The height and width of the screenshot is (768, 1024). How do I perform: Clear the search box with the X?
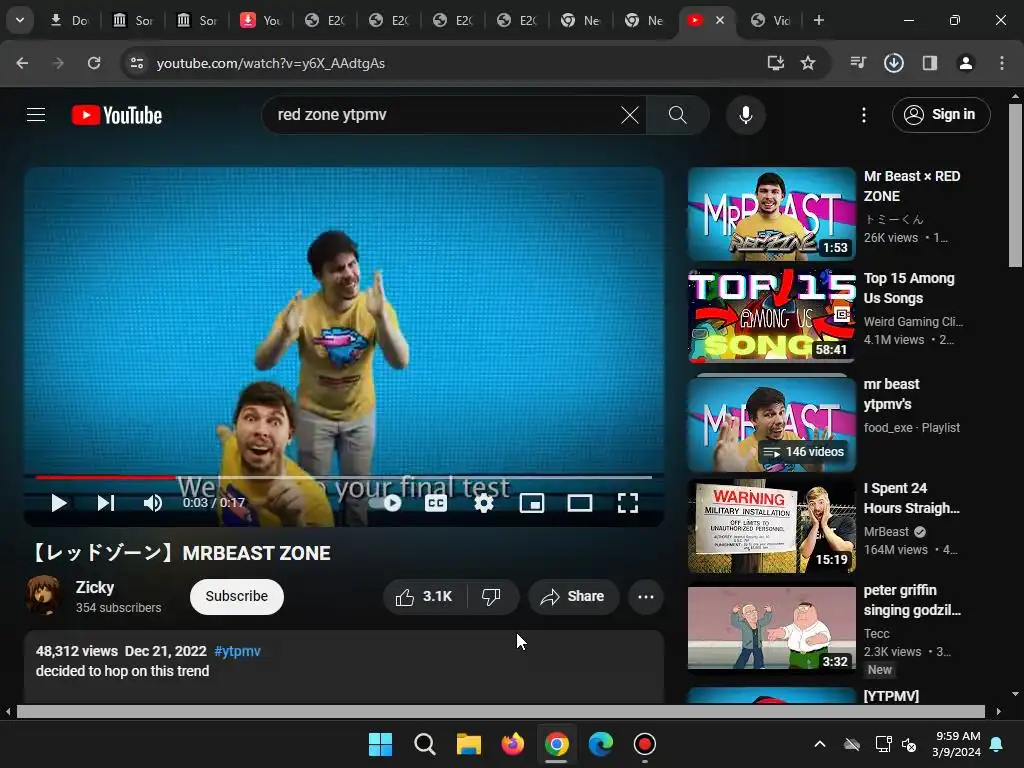point(630,115)
